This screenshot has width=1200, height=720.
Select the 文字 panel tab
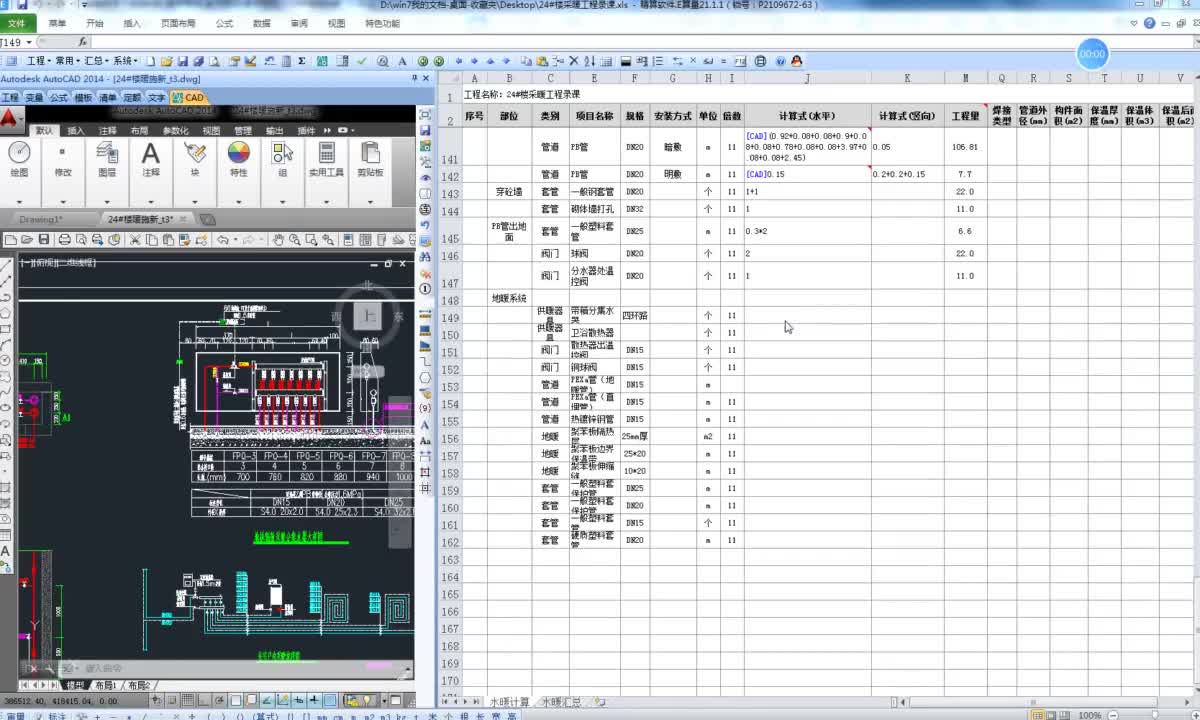coord(157,98)
